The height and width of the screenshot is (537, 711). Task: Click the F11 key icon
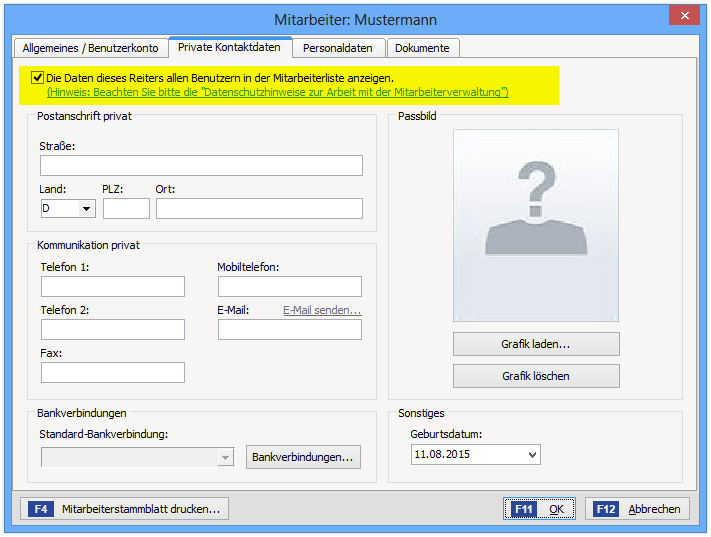pos(524,509)
